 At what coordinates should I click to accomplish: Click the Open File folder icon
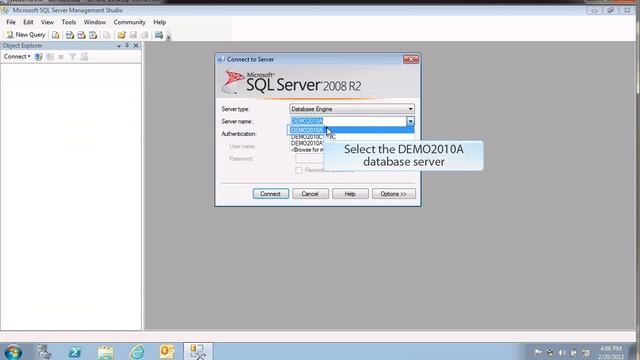(121, 35)
